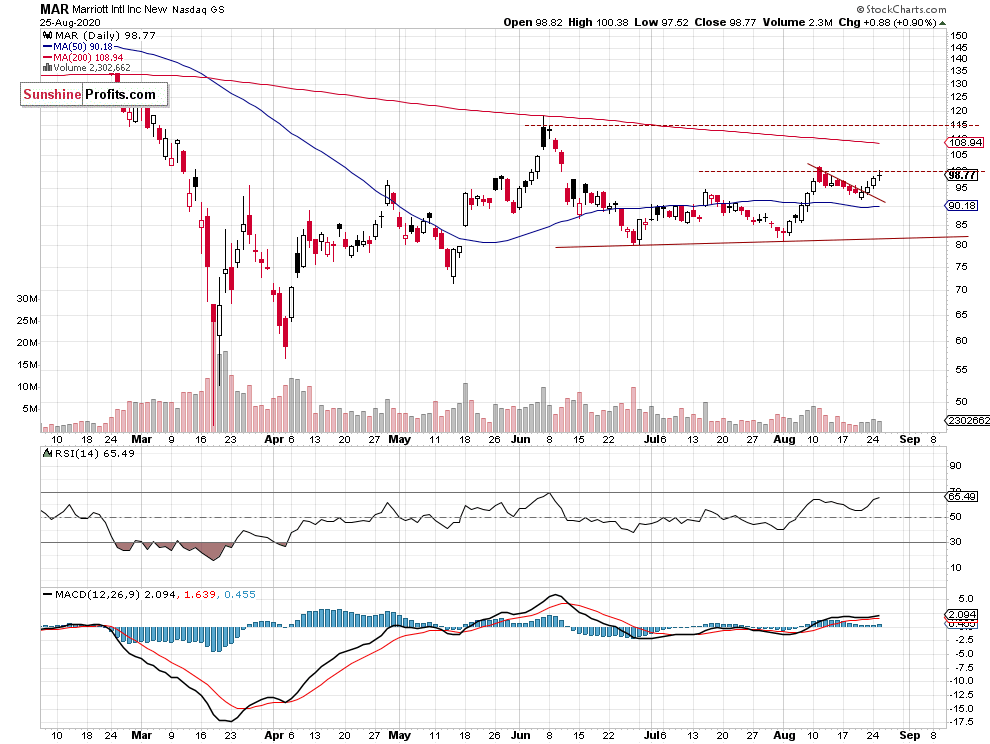The image size is (990, 744).
Task: Select the MA(50) 90.18 legend entry
Action: pyautogui.click(x=78, y=47)
